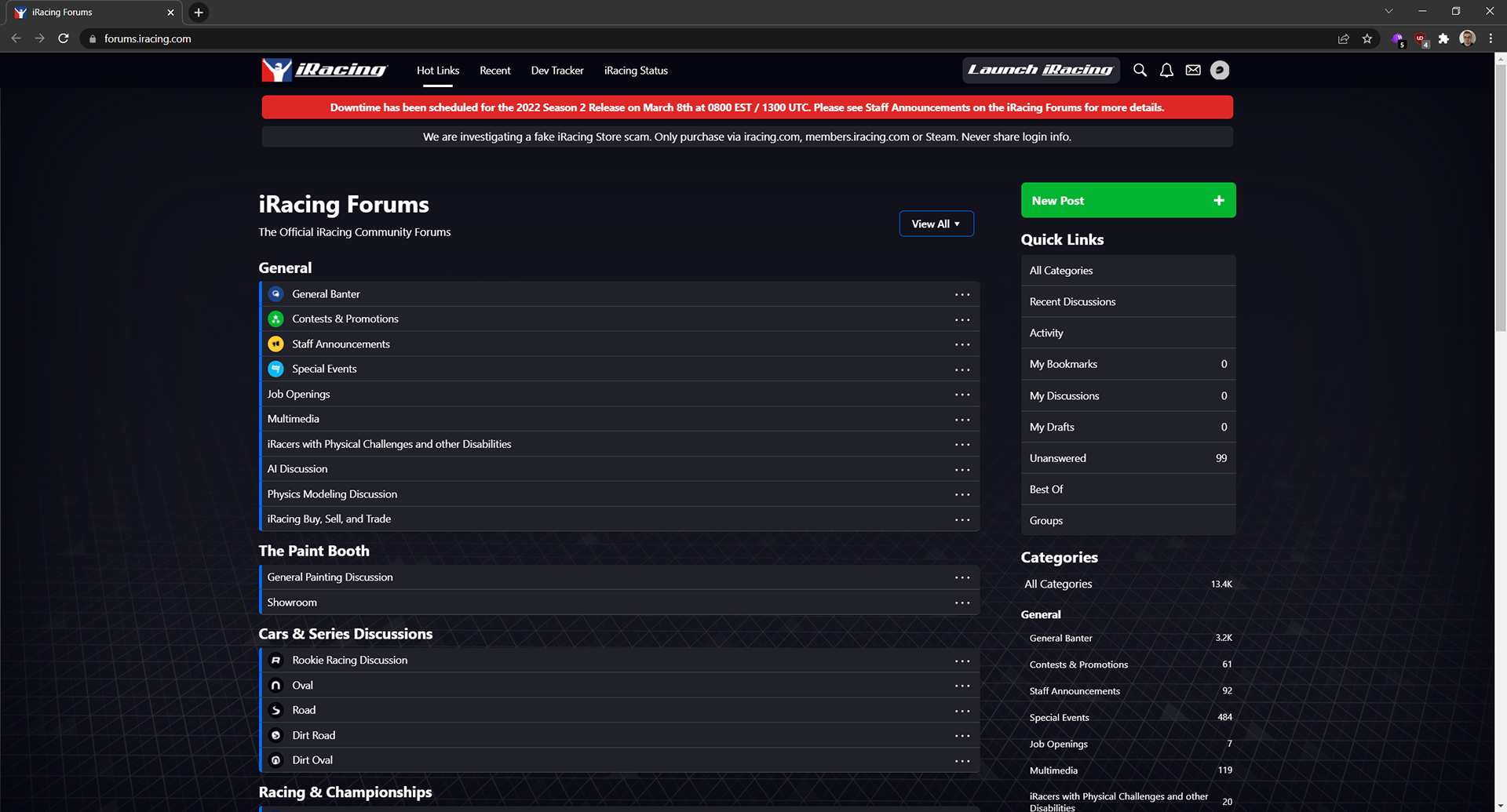Image resolution: width=1507 pixels, height=812 pixels.
Task: Click the Contests & Promotions green icon
Action: pyautogui.click(x=275, y=319)
